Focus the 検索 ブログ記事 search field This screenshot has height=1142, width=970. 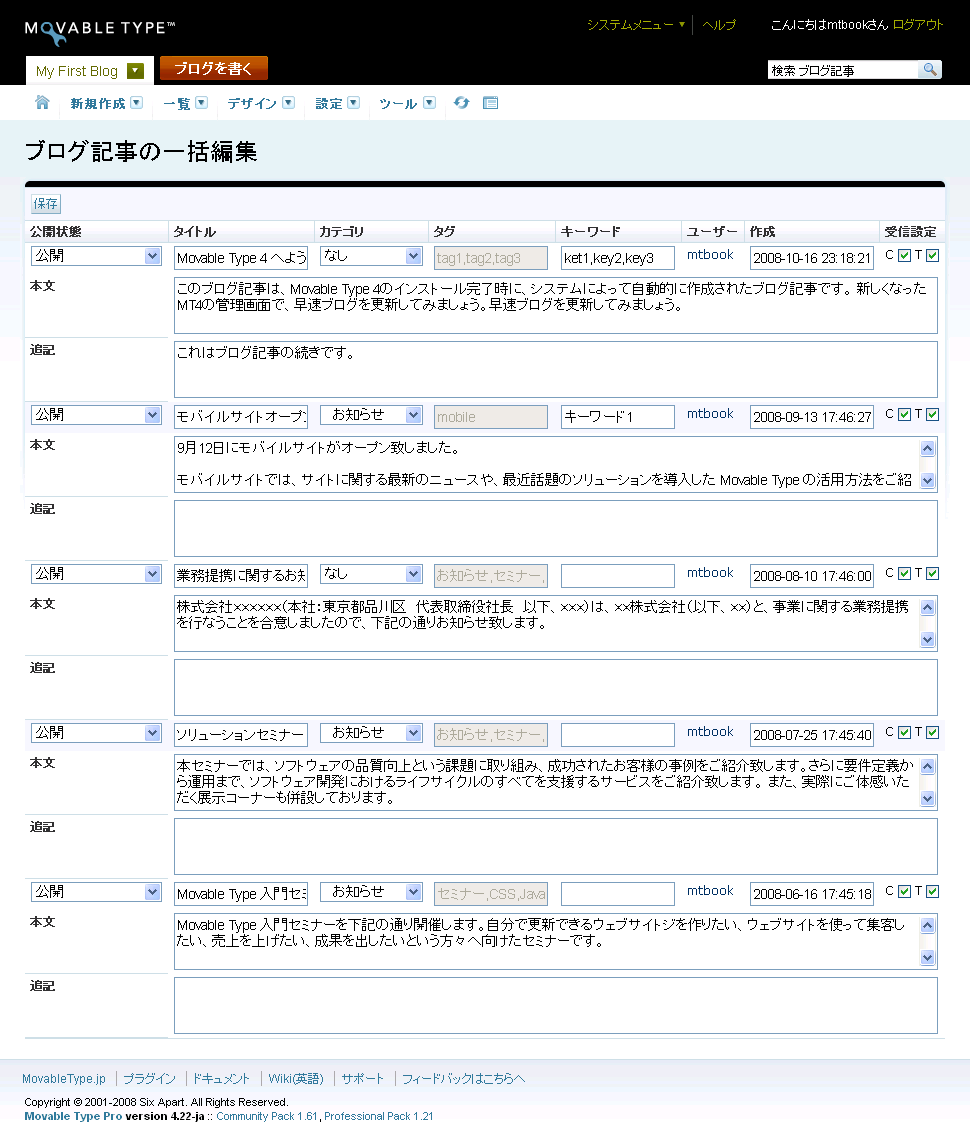coord(843,70)
